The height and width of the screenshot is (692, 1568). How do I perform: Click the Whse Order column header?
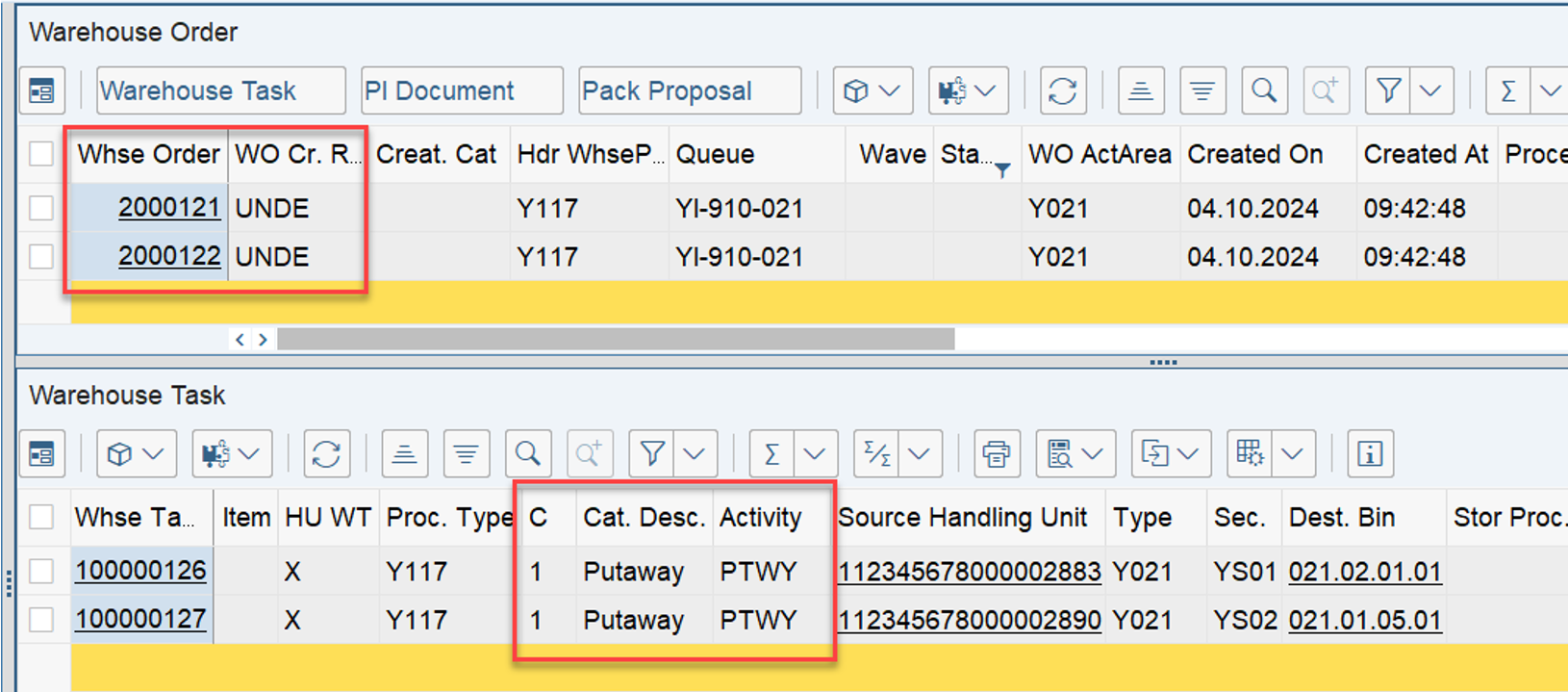(149, 154)
